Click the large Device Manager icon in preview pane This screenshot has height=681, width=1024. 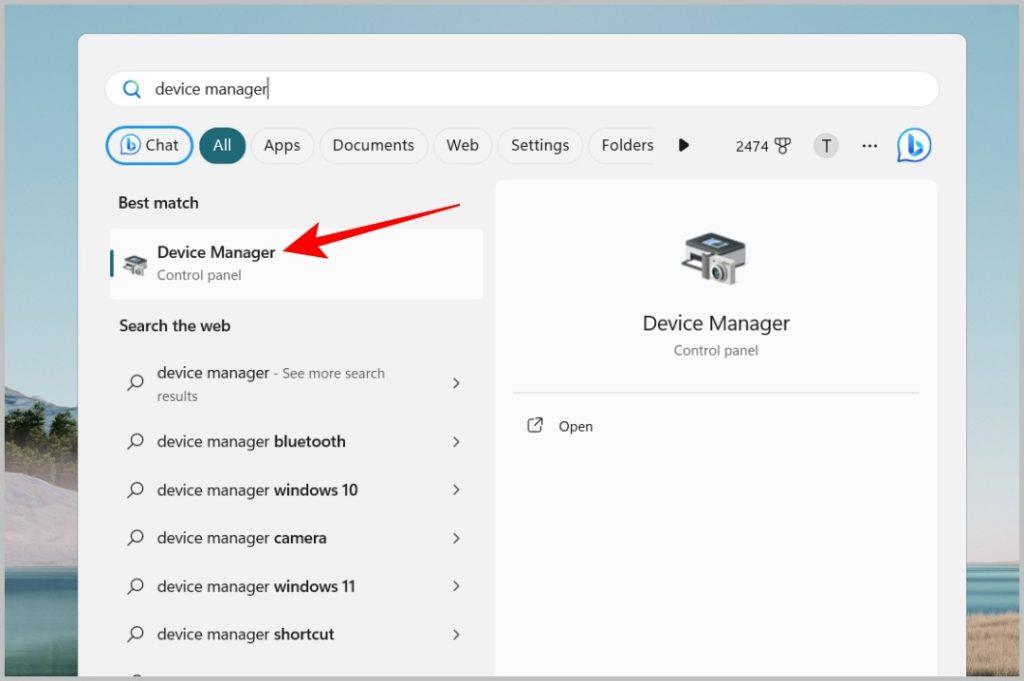[x=715, y=259]
